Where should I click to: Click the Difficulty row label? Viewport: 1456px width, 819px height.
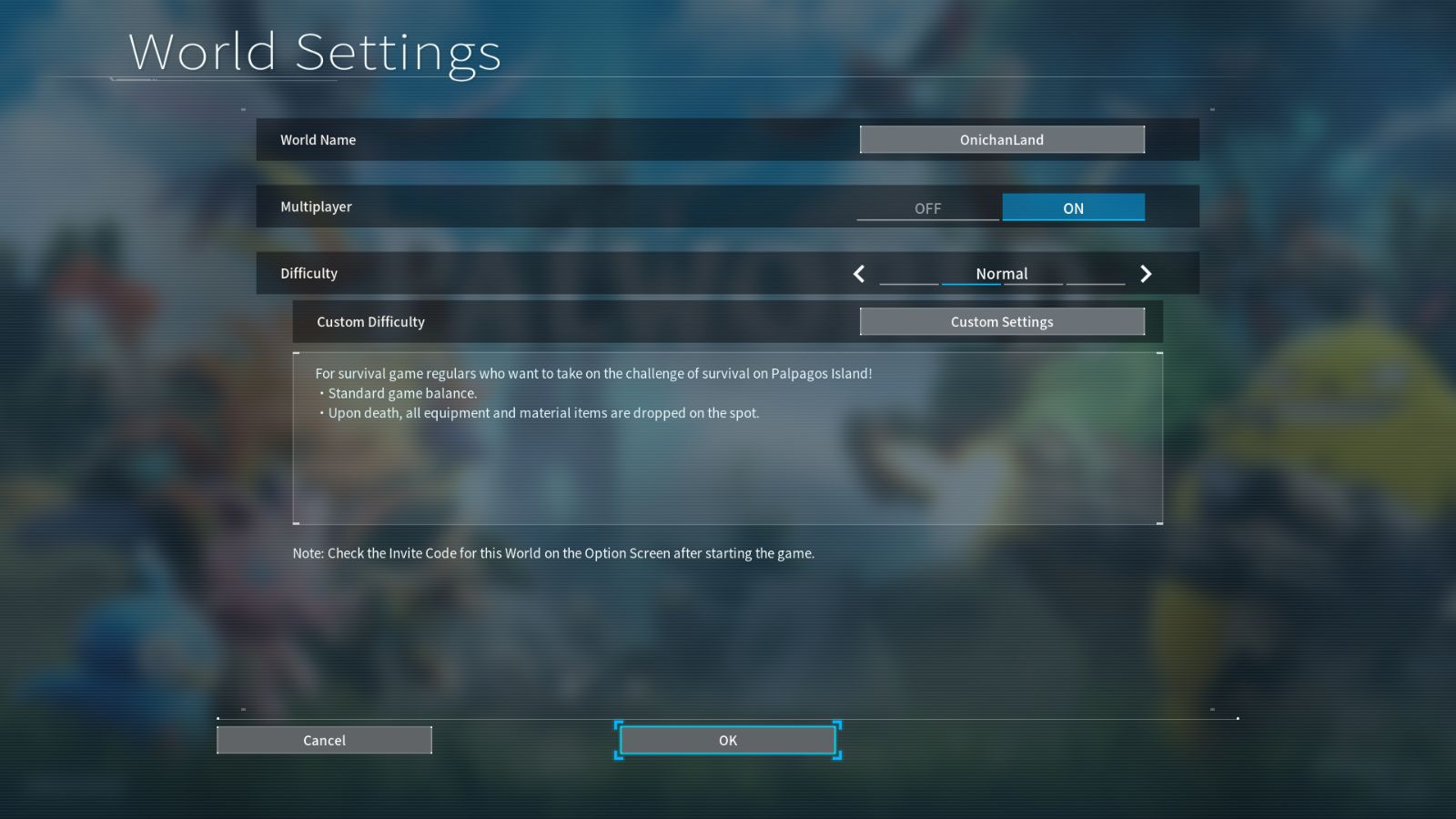pos(308,273)
